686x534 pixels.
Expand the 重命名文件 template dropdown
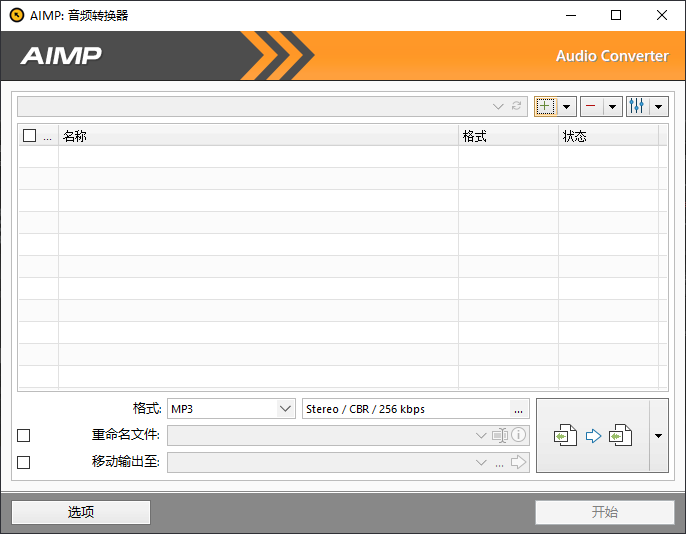click(x=481, y=436)
